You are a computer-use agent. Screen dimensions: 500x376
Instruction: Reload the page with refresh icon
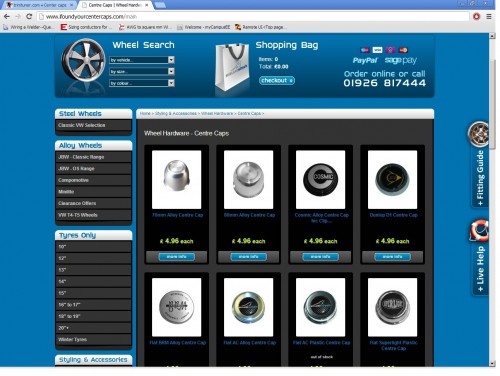[29, 16]
